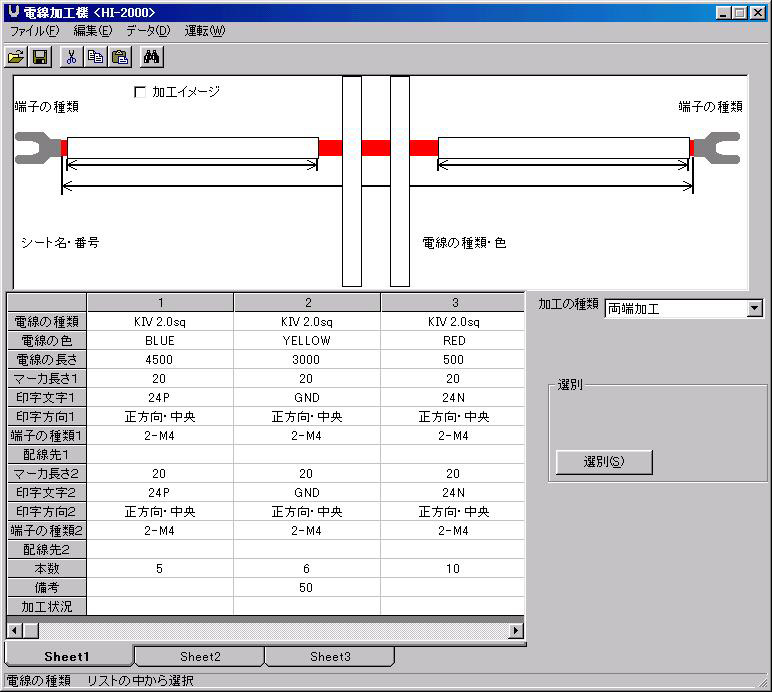Click the 印字文字1 cell 24N
The width and height of the screenshot is (772, 692).
tap(453, 398)
